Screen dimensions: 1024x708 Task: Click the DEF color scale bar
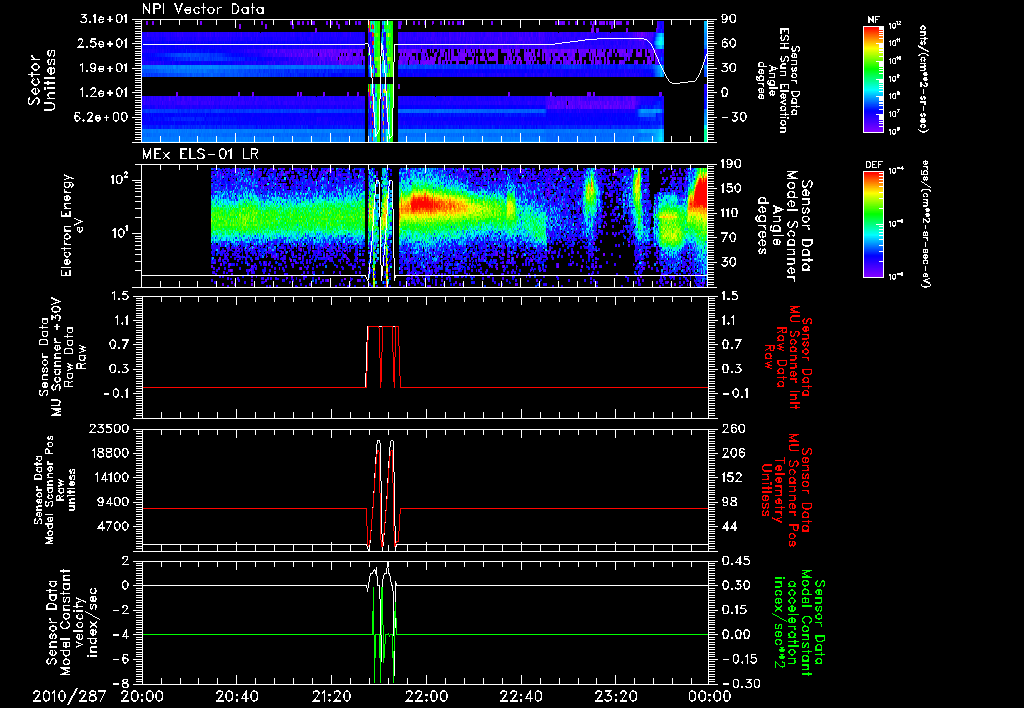(x=873, y=224)
